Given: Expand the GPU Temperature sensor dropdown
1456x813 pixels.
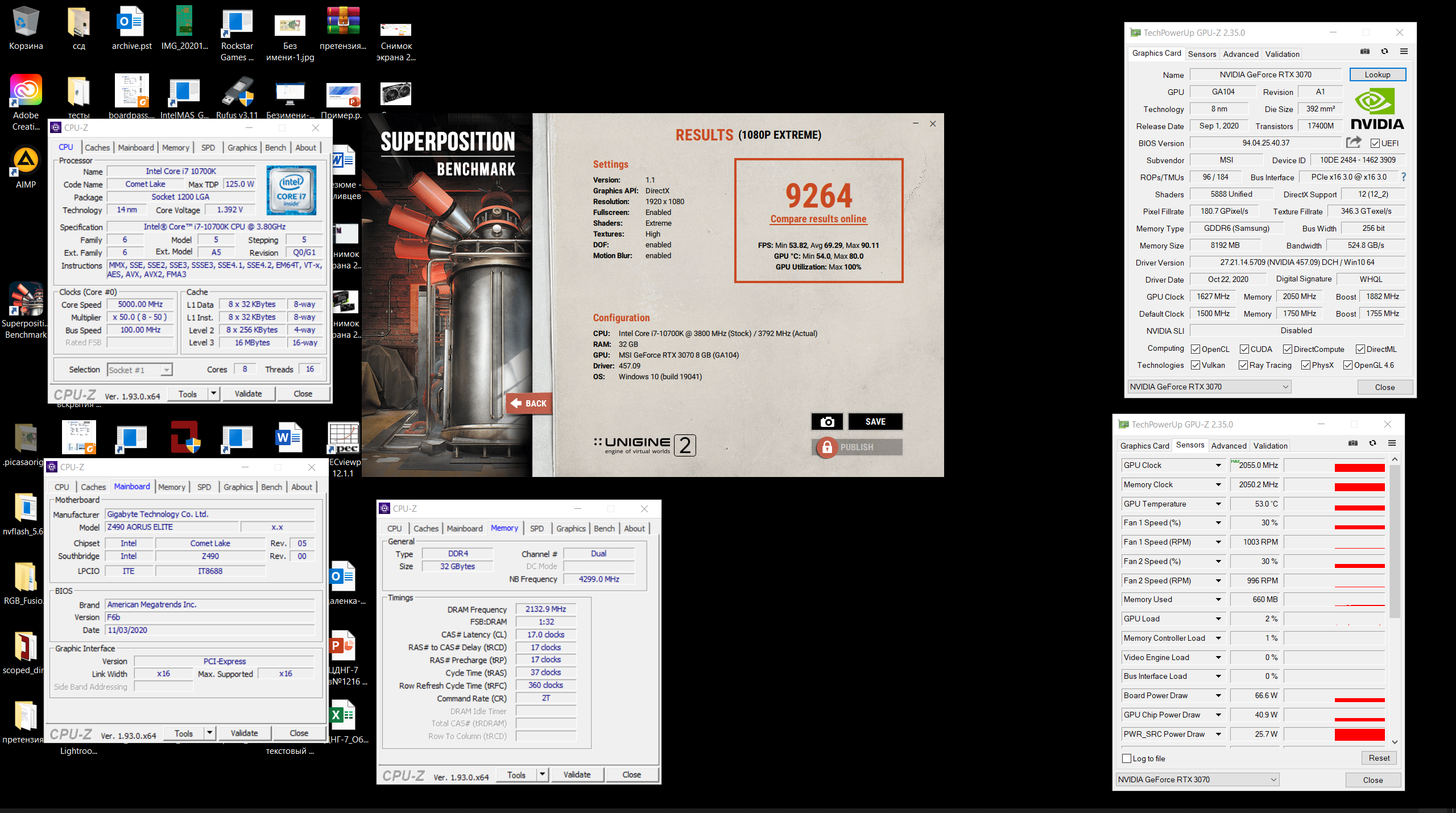Looking at the screenshot, I should click(x=1218, y=504).
